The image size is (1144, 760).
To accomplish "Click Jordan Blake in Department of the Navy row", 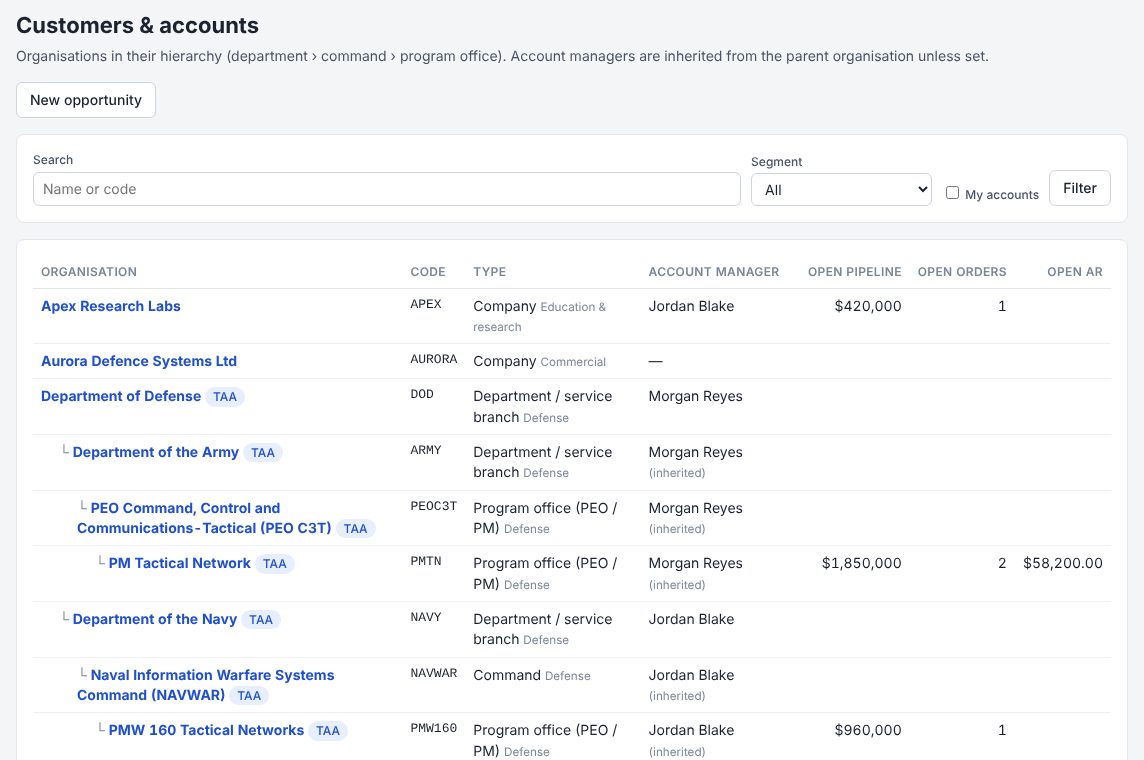I will [x=691, y=619].
